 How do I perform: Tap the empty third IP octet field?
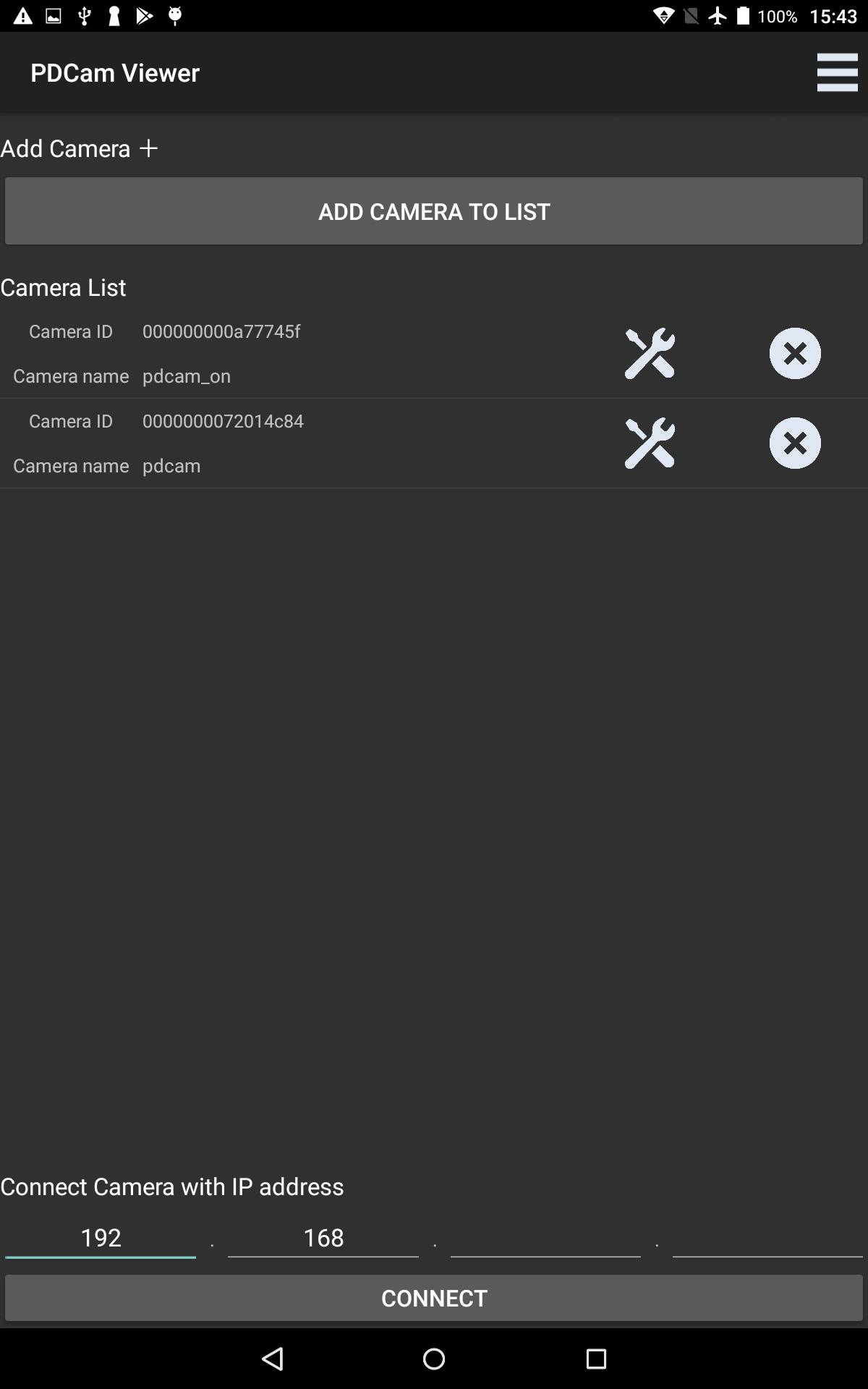pos(545,1238)
